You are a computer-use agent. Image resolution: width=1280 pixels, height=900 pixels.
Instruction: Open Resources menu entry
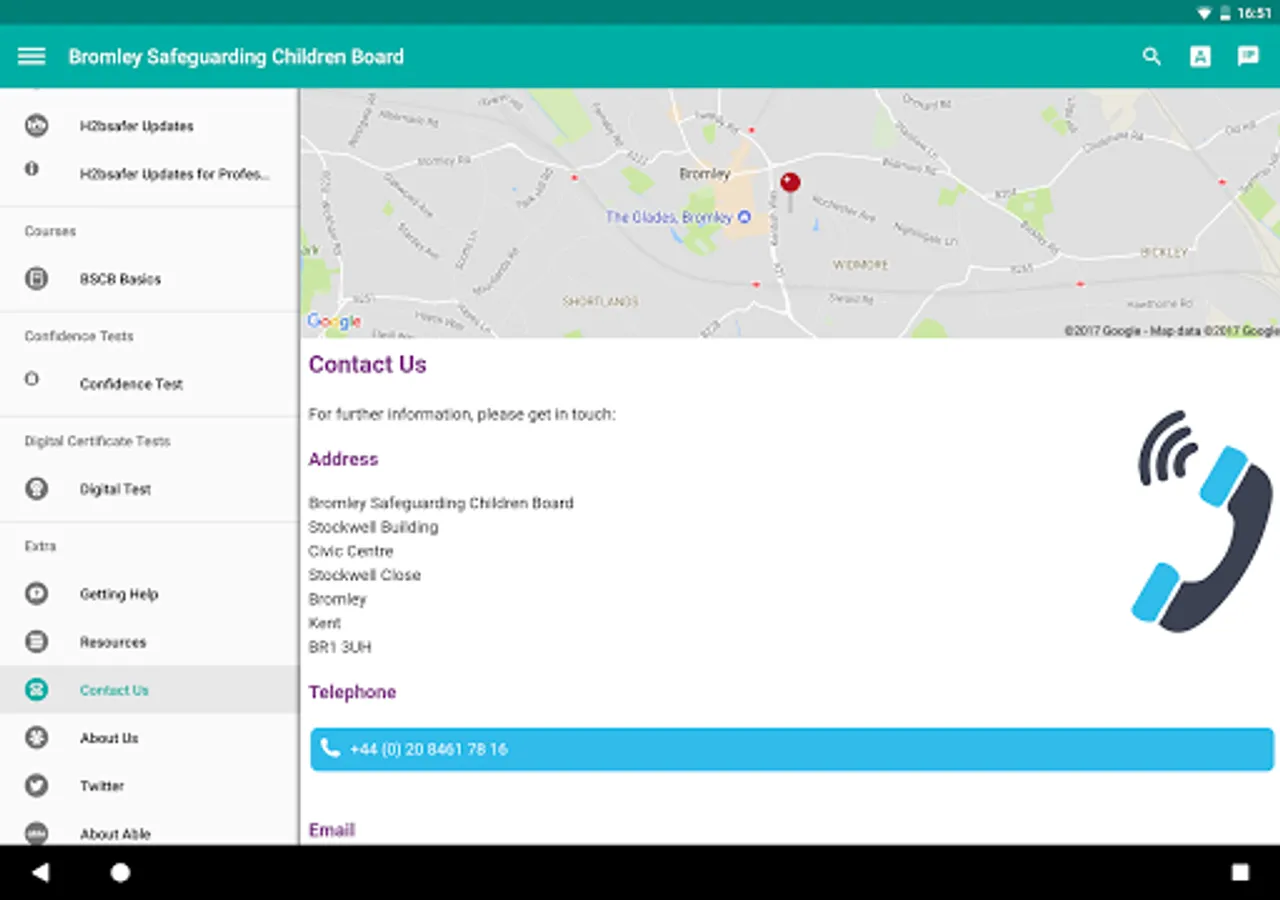pyautogui.click(x=149, y=642)
